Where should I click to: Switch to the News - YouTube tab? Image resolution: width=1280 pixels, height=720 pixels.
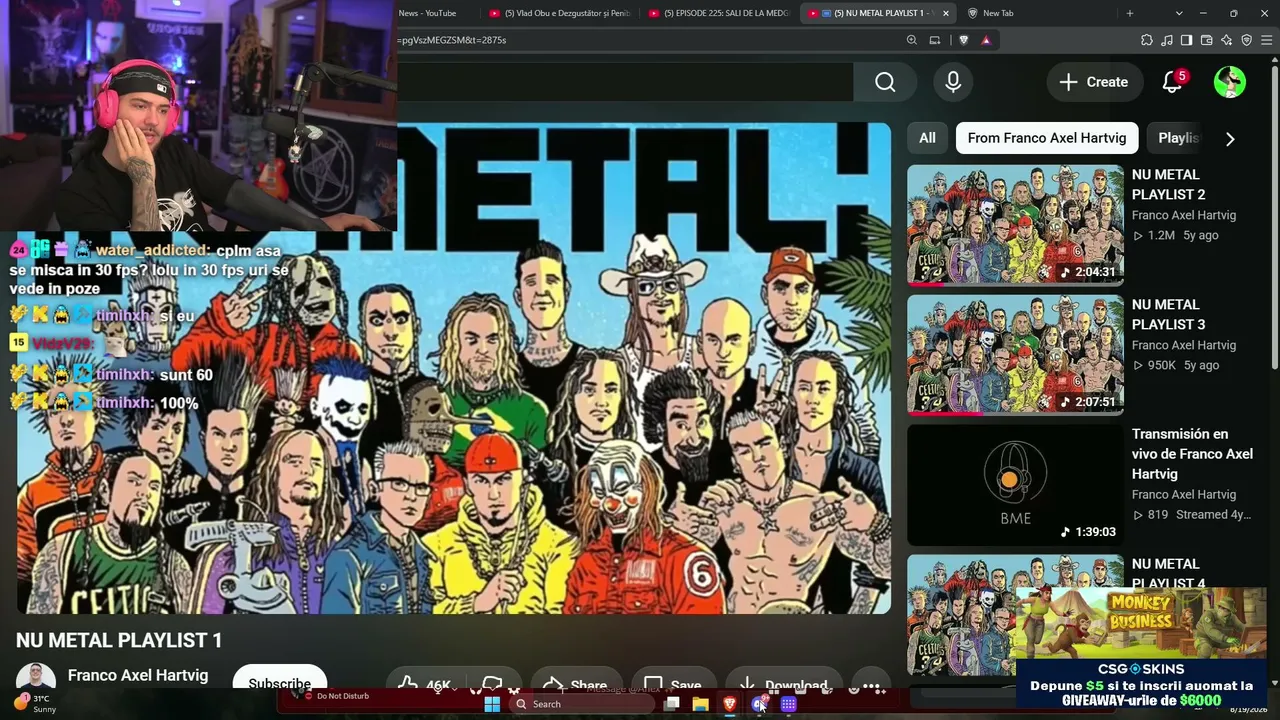tap(428, 13)
